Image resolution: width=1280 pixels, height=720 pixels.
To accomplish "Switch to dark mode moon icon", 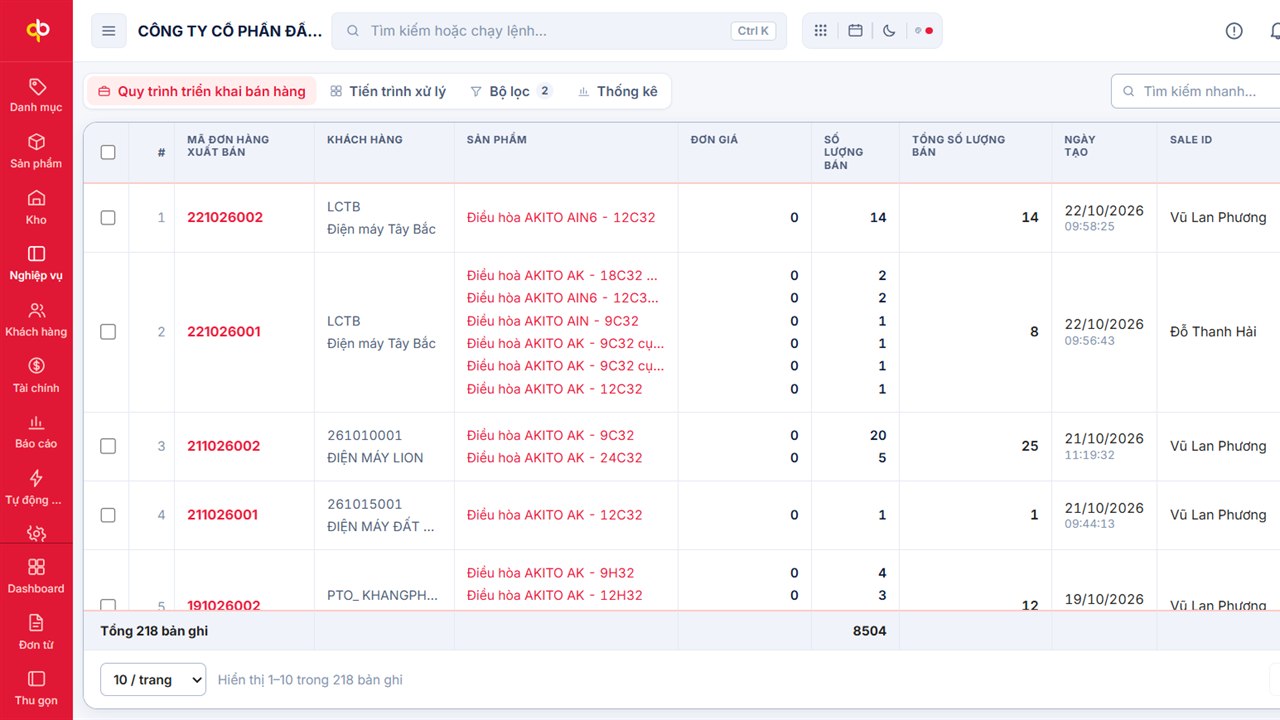I will coord(889,31).
